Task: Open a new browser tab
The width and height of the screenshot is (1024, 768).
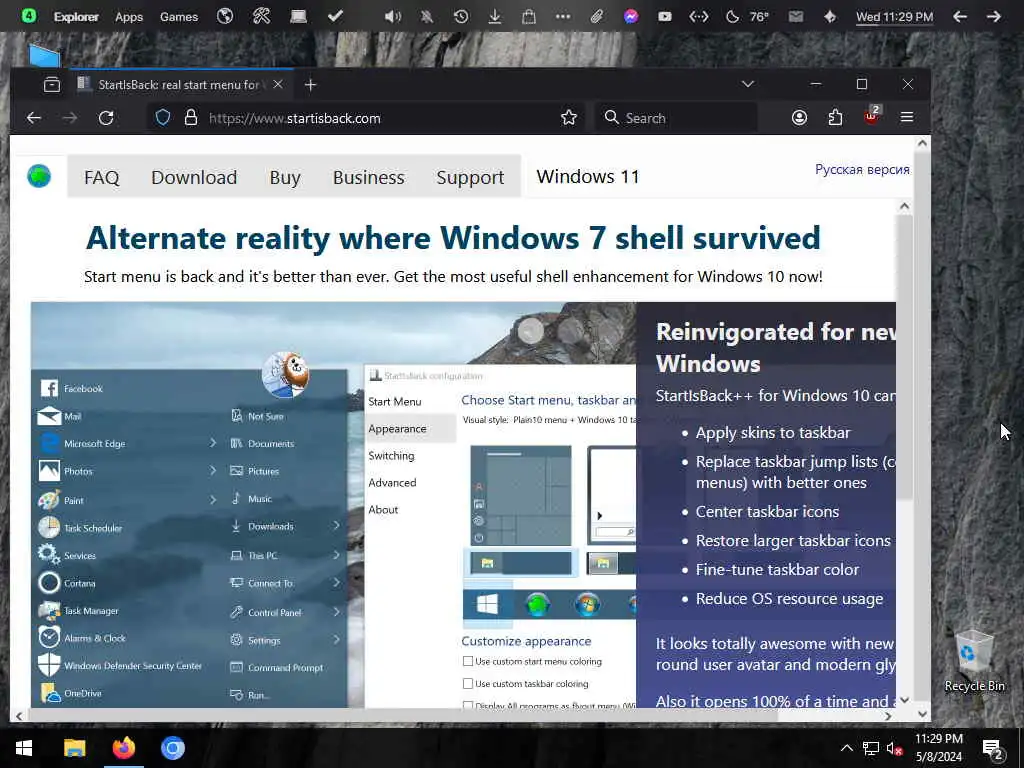Action: click(x=311, y=84)
